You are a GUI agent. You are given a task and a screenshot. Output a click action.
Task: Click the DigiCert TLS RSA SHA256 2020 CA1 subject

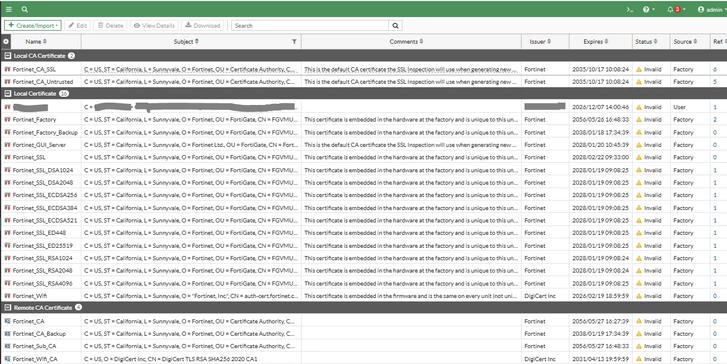(x=171, y=359)
